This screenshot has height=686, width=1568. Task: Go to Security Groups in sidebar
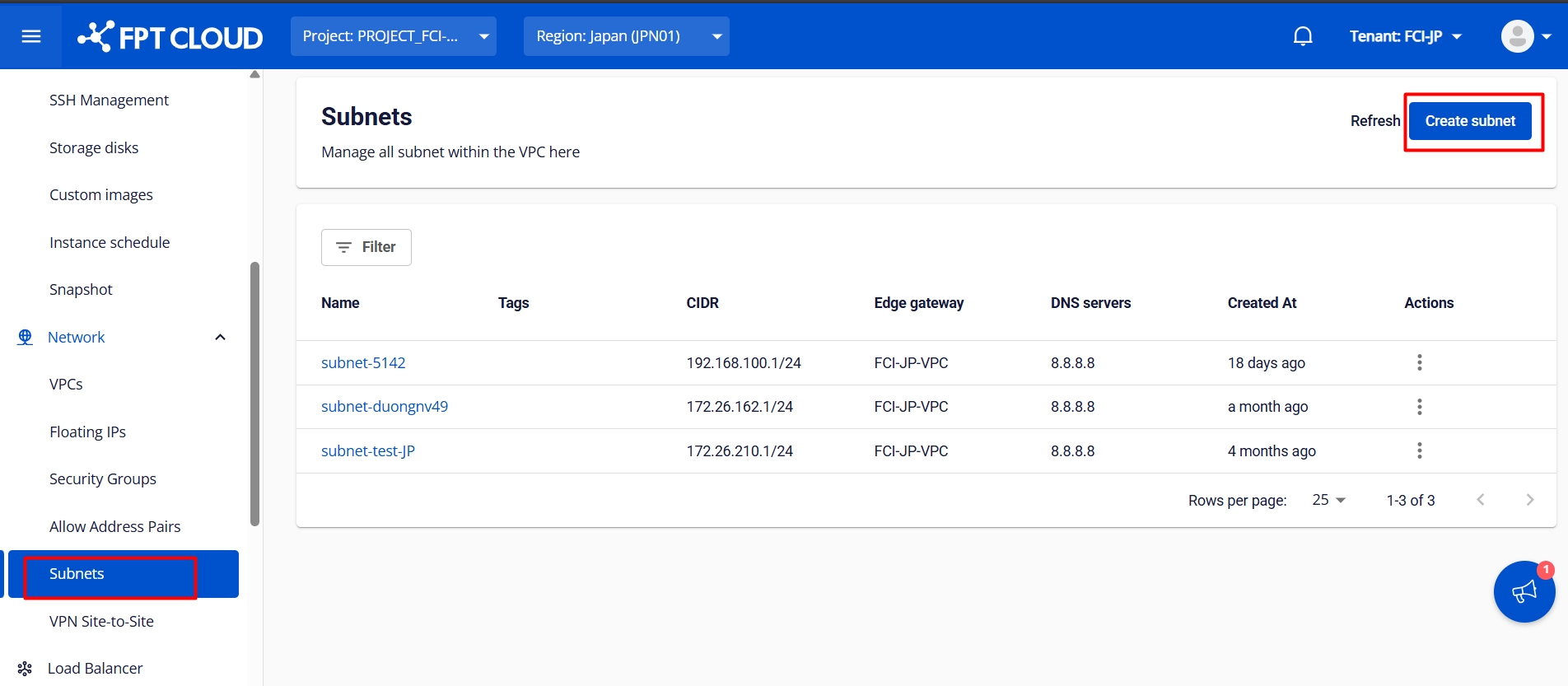click(103, 479)
